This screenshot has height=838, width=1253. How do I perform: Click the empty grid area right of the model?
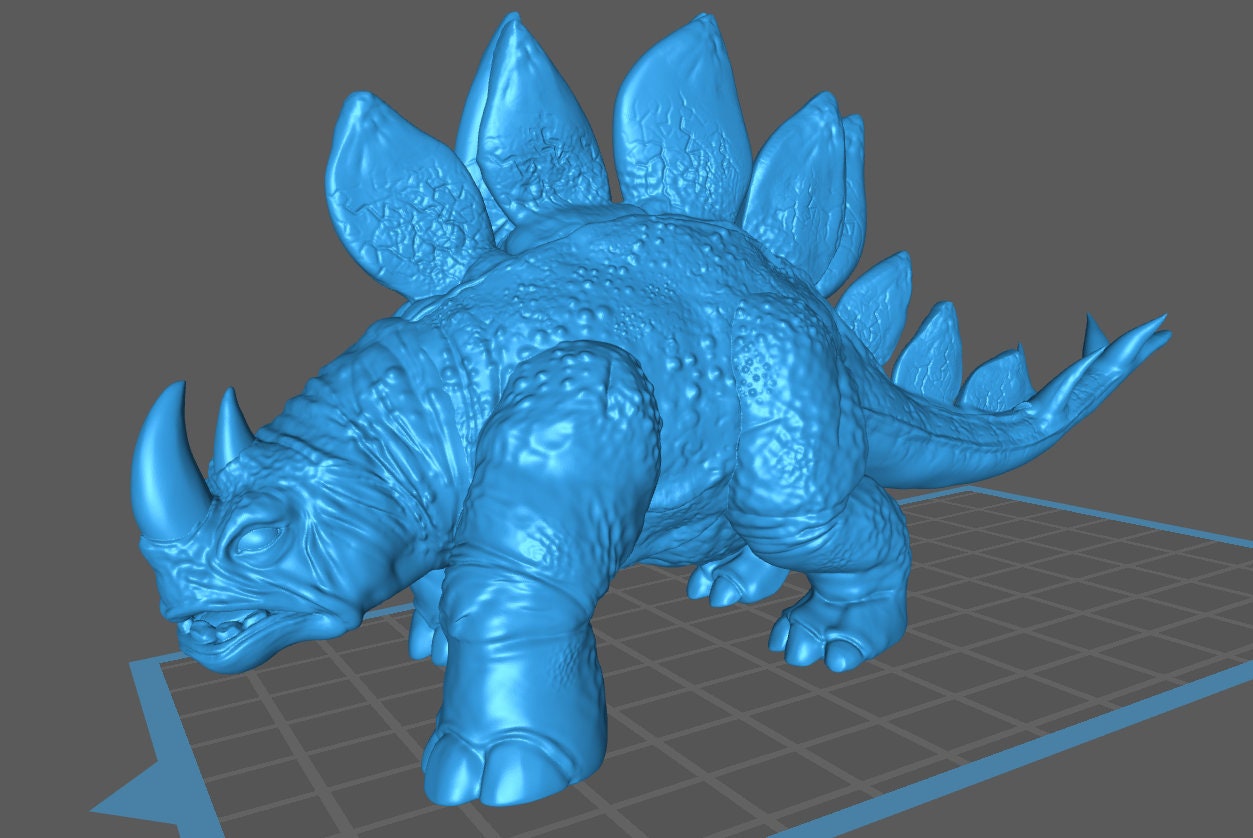point(1050,600)
